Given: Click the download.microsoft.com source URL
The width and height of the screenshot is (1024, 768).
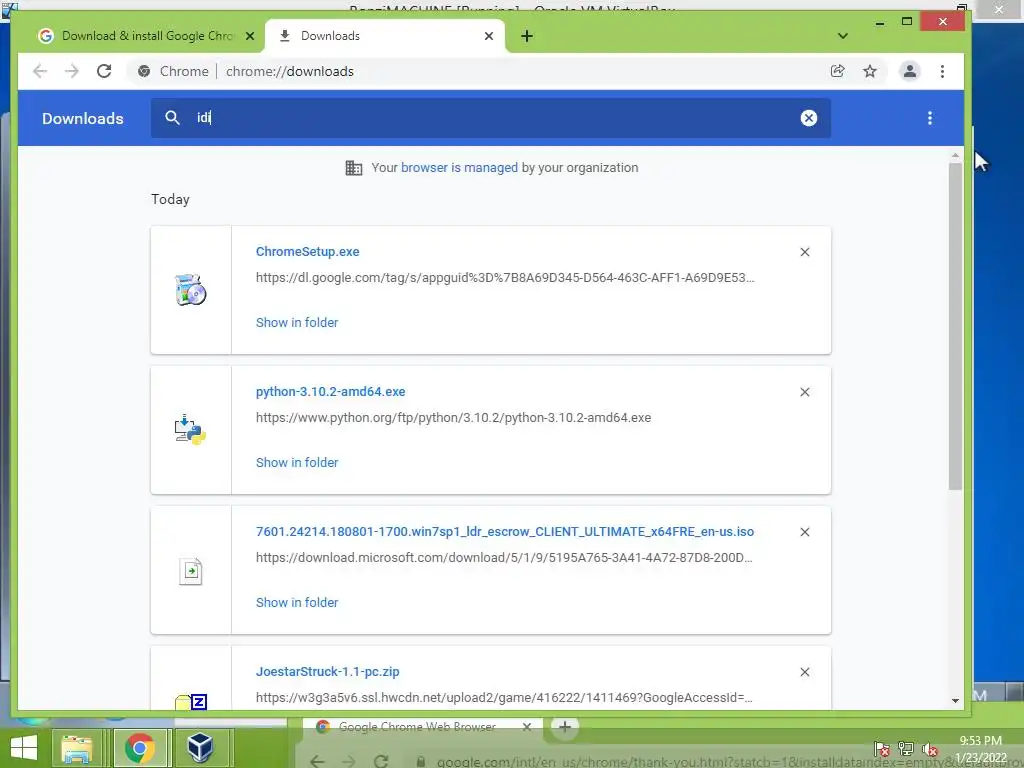Looking at the screenshot, I should point(504,558).
